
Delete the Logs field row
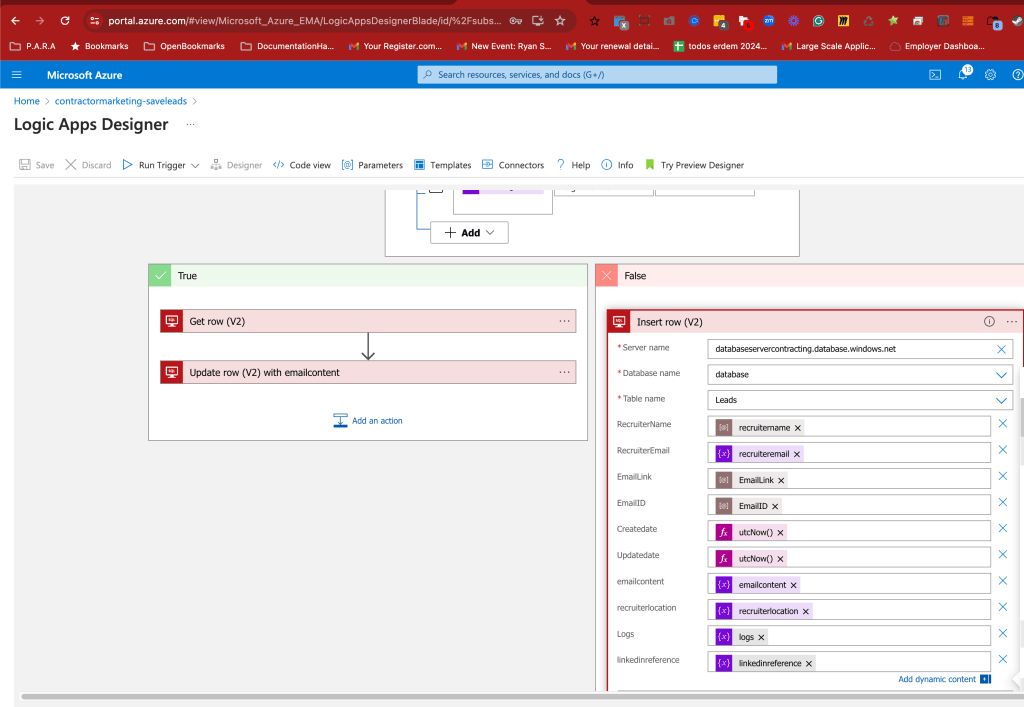(1002, 633)
